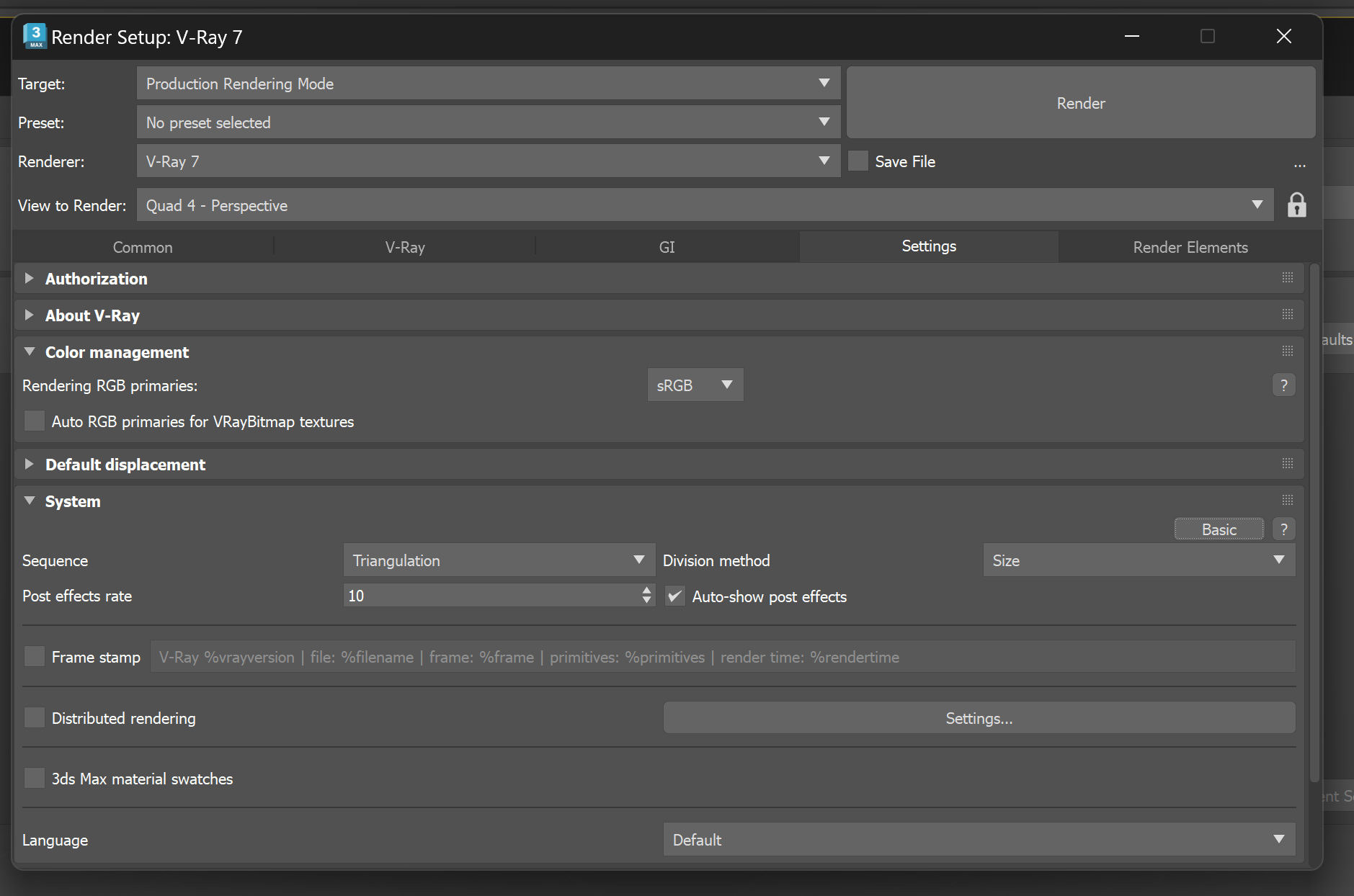This screenshot has width=1354, height=896.
Task: Grab the System rollout drag handle
Action: pos(1288,501)
